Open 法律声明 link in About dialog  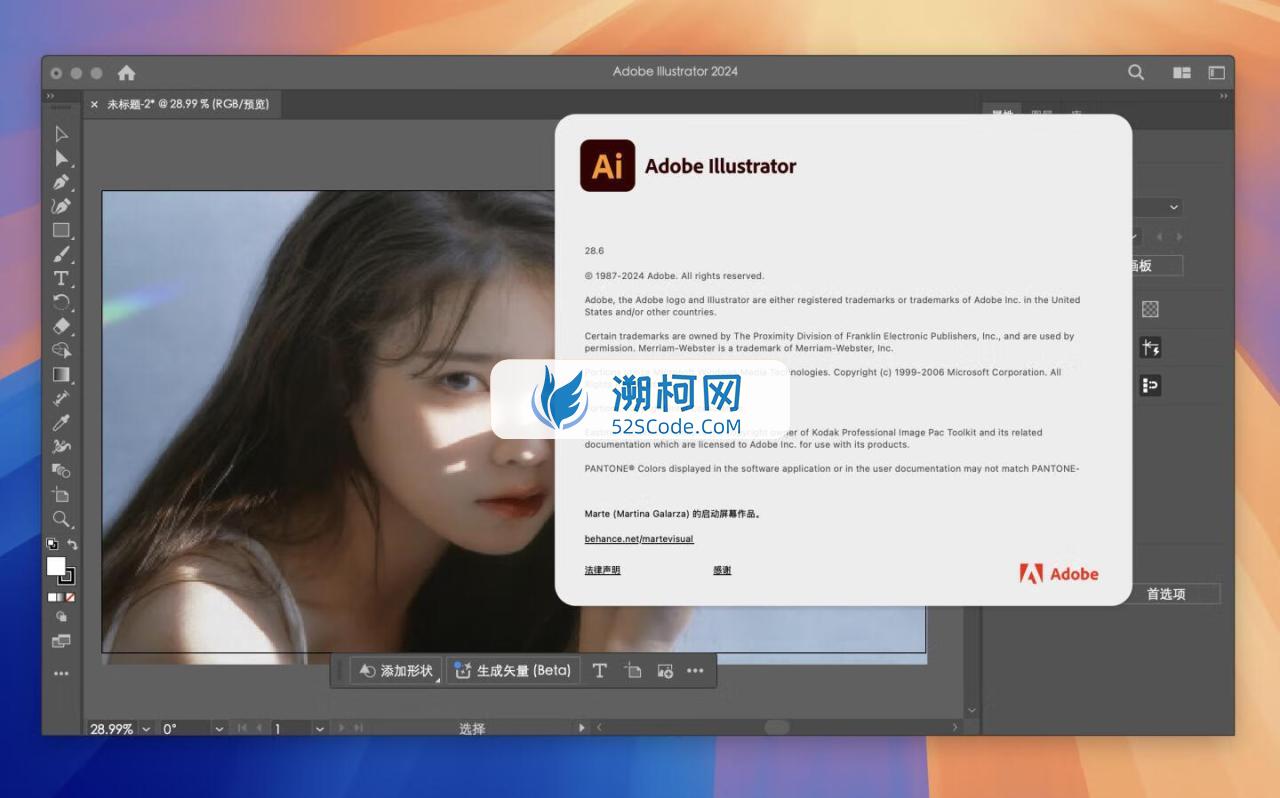click(602, 570)
